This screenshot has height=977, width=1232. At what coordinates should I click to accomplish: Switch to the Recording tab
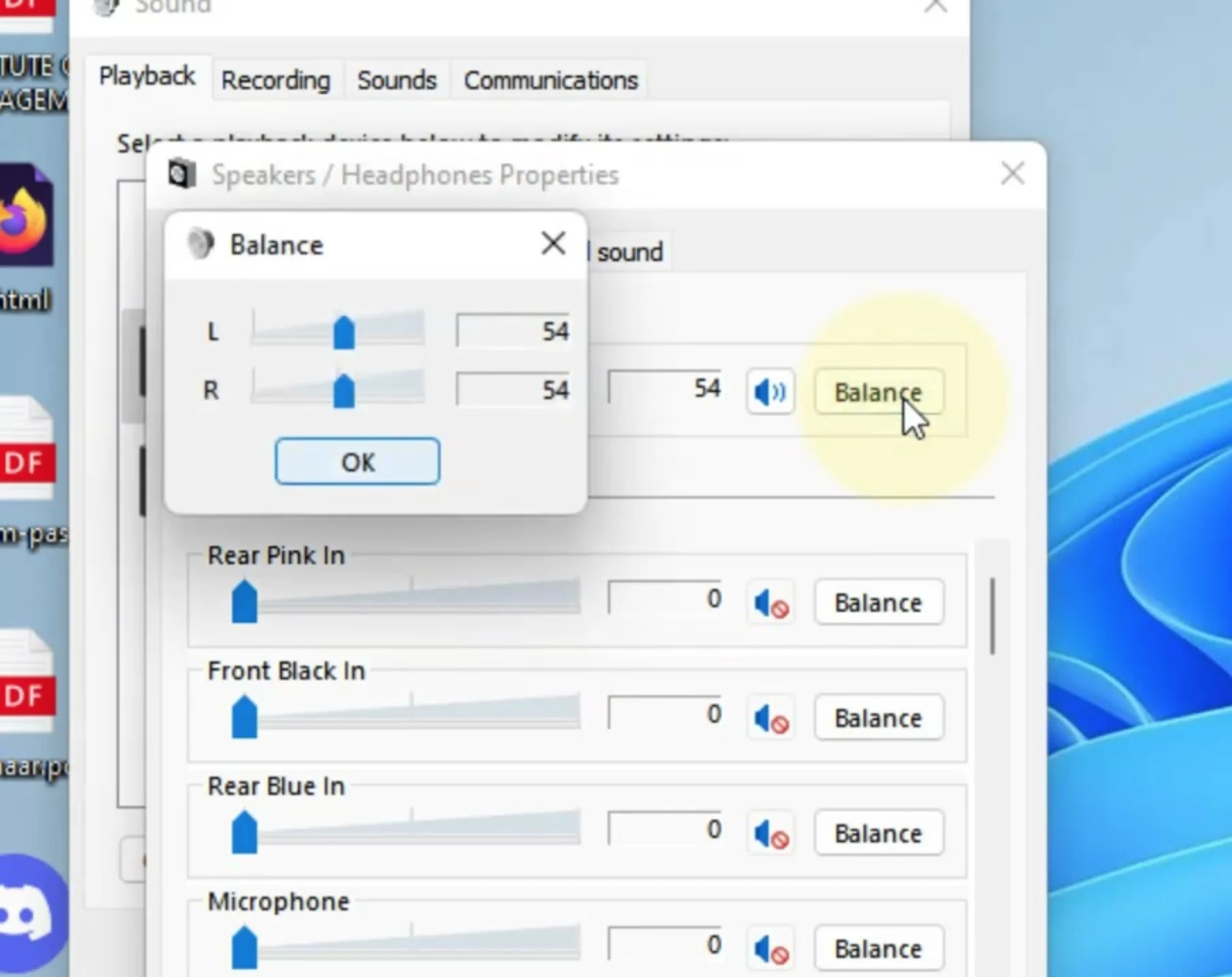(275, 80)
